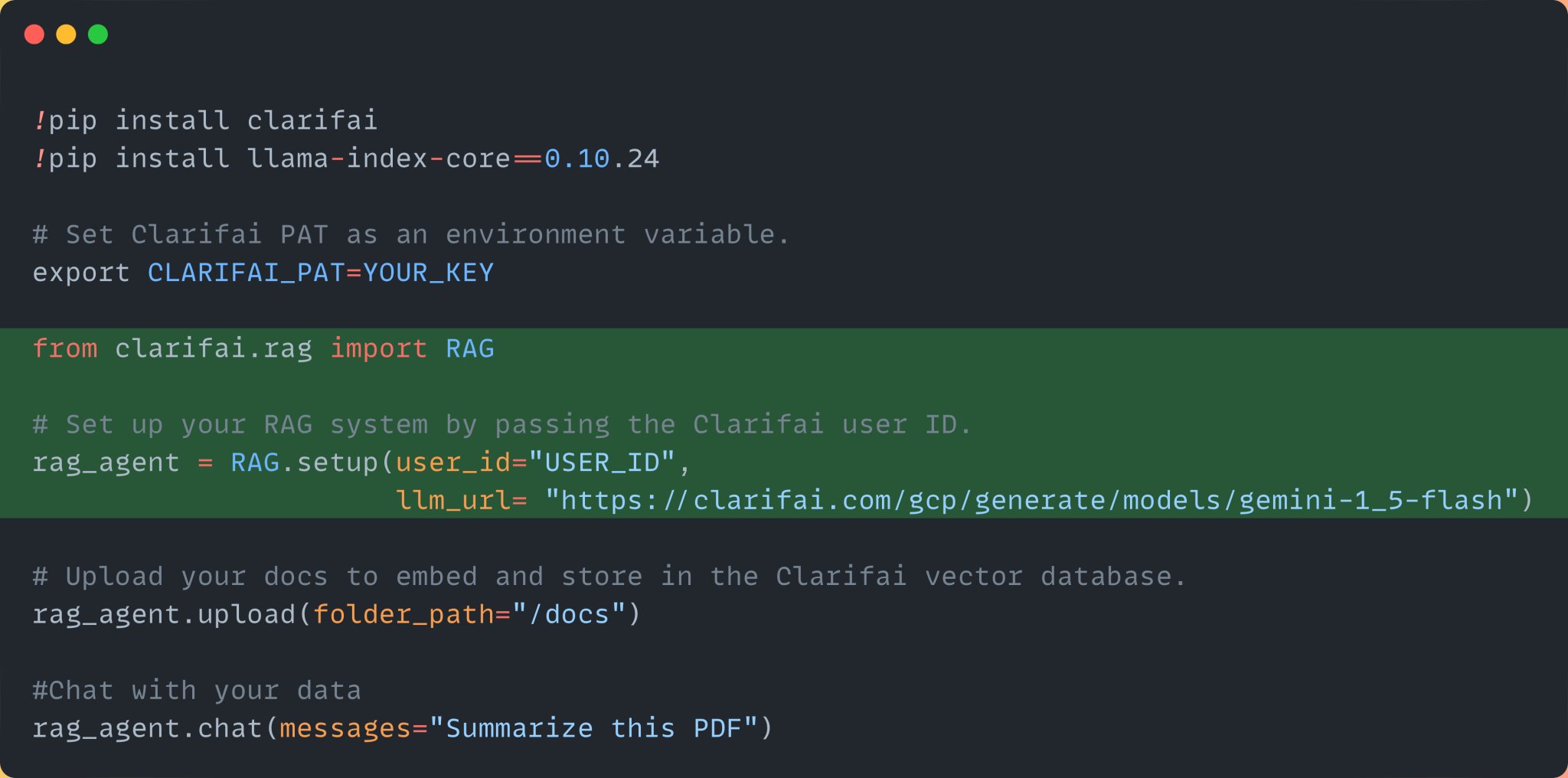1568x778 pixels.
Task: Click the RAG class name after import
Action: point(470,348)
